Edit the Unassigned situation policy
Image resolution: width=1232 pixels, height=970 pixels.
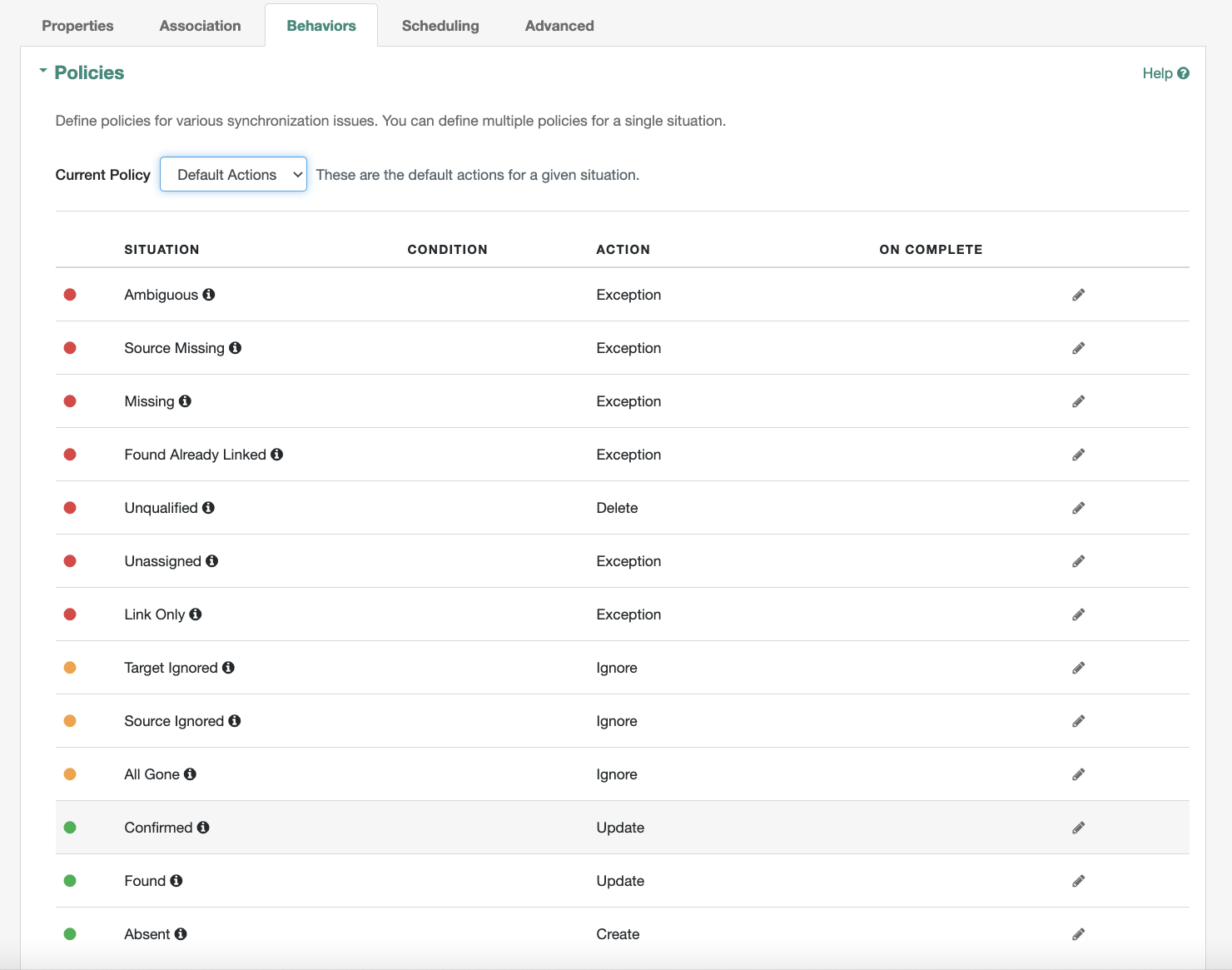[x=1078, y=561]
